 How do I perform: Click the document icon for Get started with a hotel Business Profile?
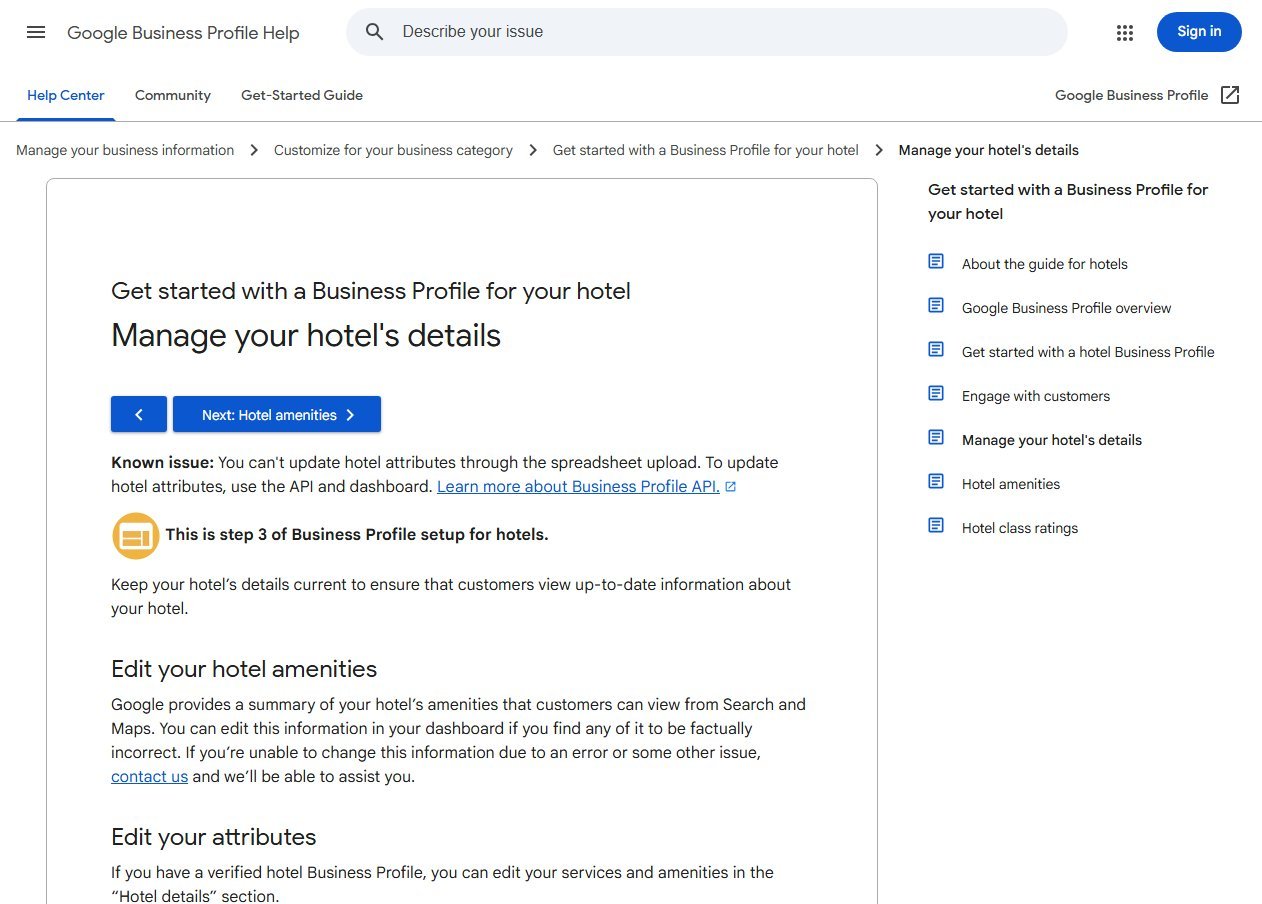[x=936, y=349]
